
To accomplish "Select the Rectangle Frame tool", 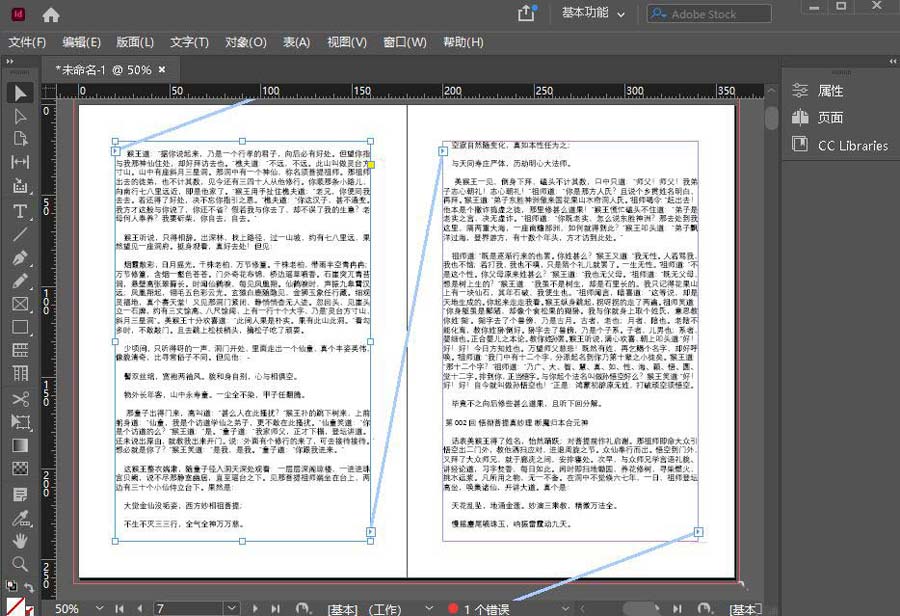I will point(20,304).
